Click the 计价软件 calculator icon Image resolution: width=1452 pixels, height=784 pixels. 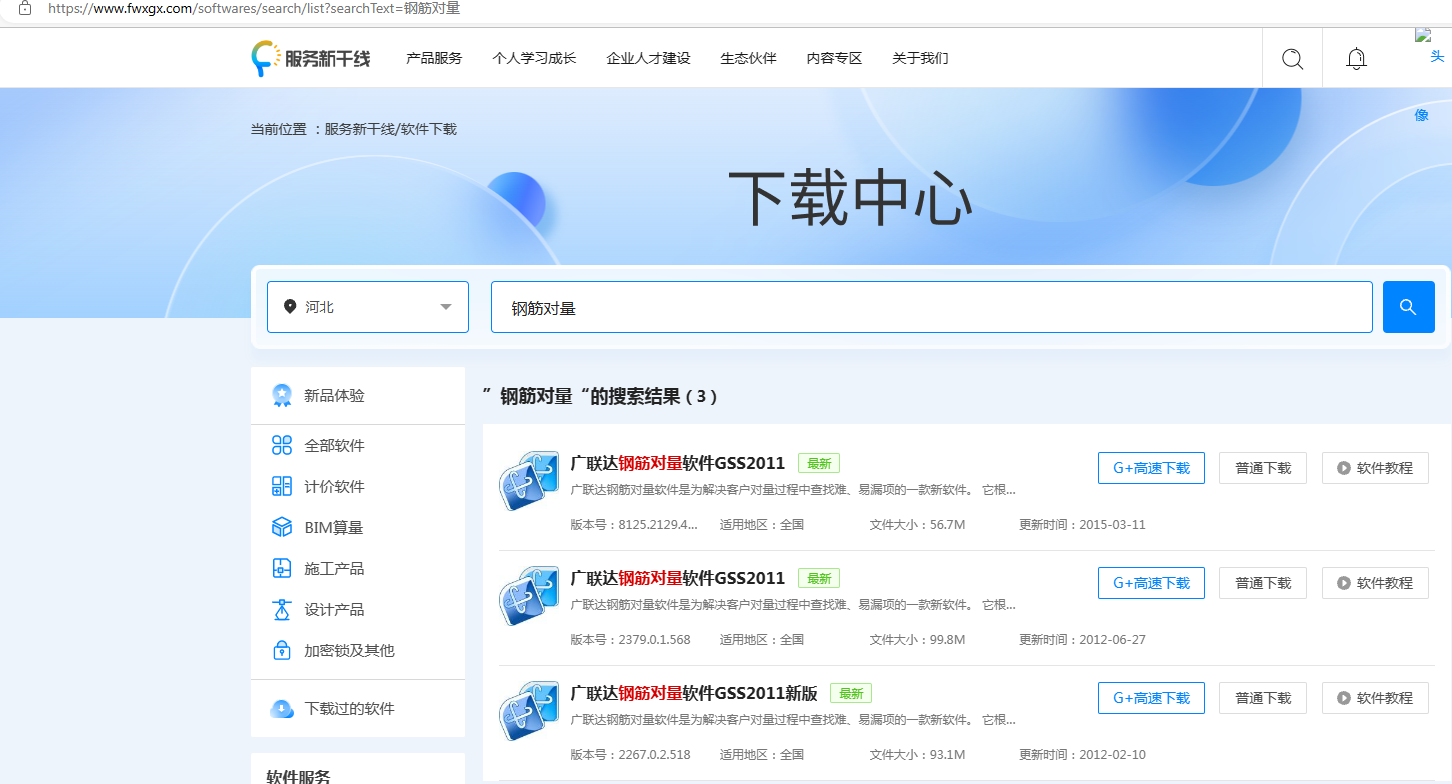(282, 486)
